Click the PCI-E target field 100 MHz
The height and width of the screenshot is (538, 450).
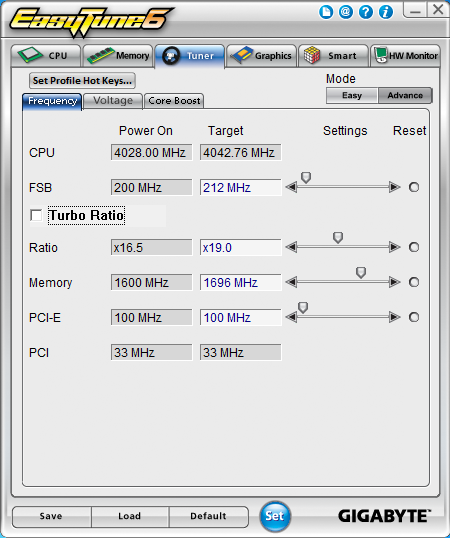pos(240,317)
